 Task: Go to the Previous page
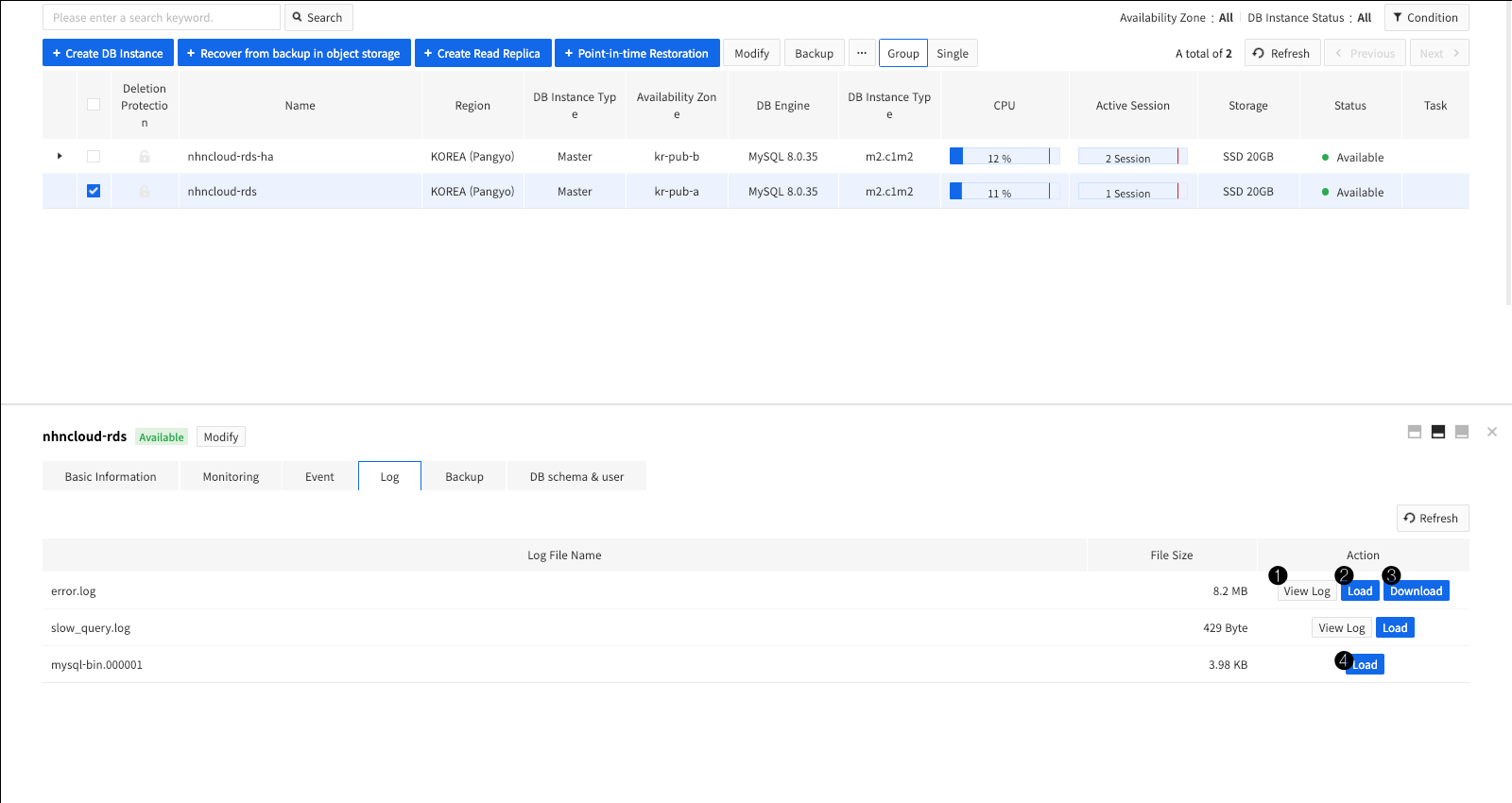click(x=1366, y=53)
